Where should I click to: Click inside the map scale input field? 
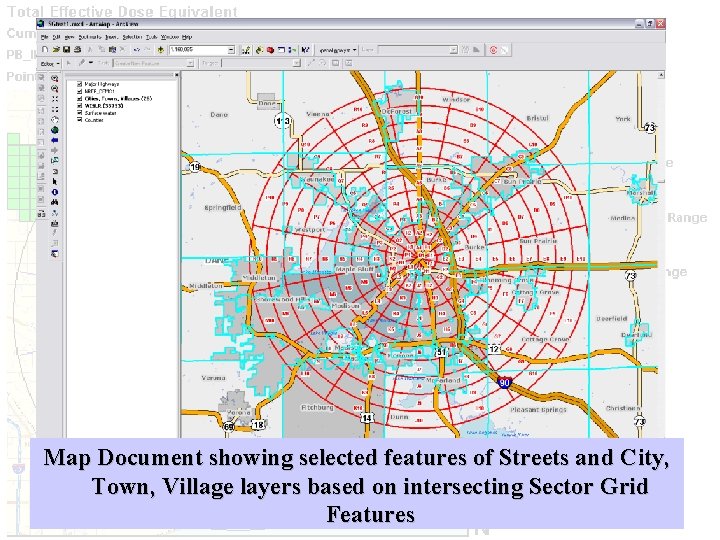pos(198,50)
